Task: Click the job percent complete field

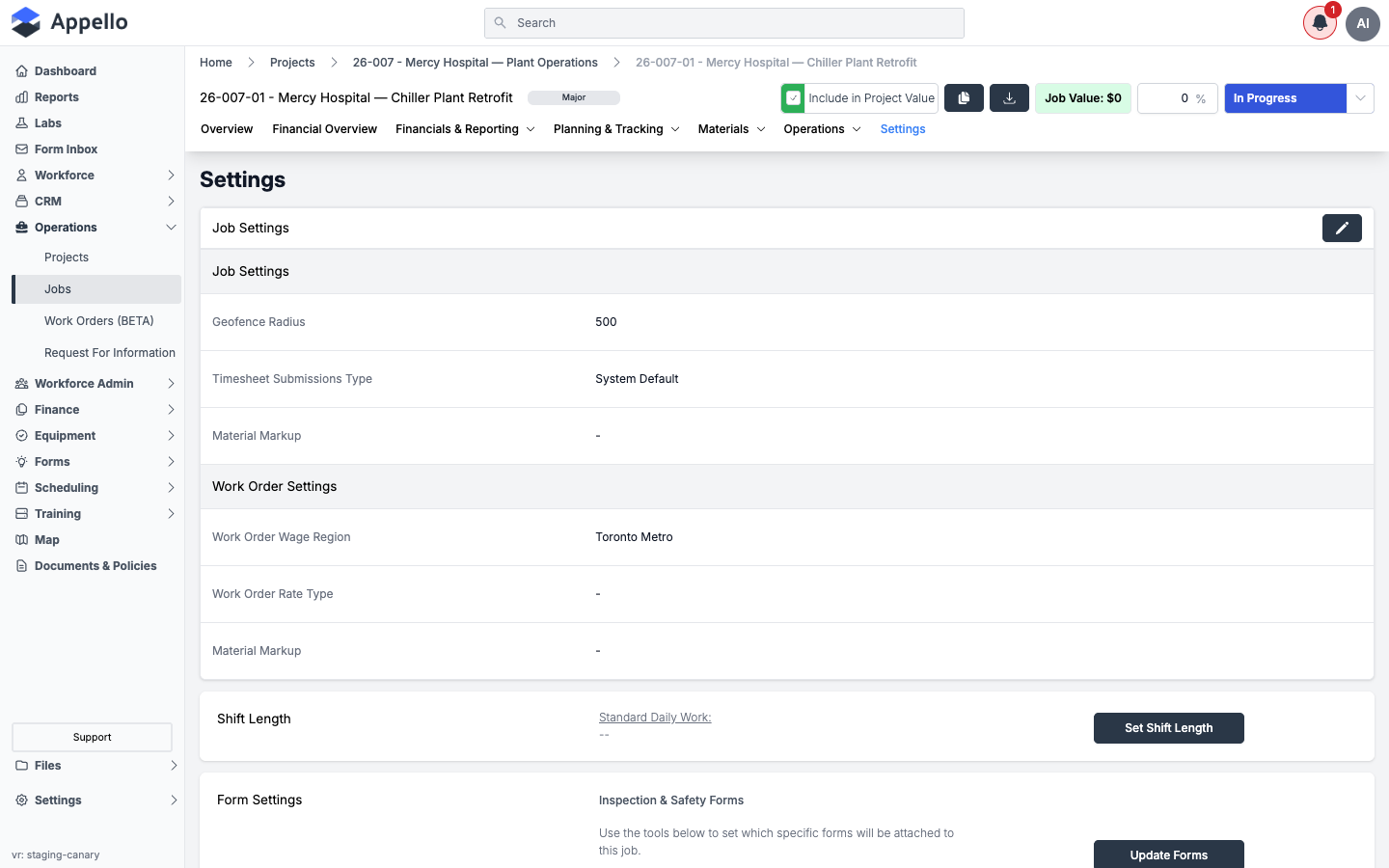Action: click(1177, 98)
